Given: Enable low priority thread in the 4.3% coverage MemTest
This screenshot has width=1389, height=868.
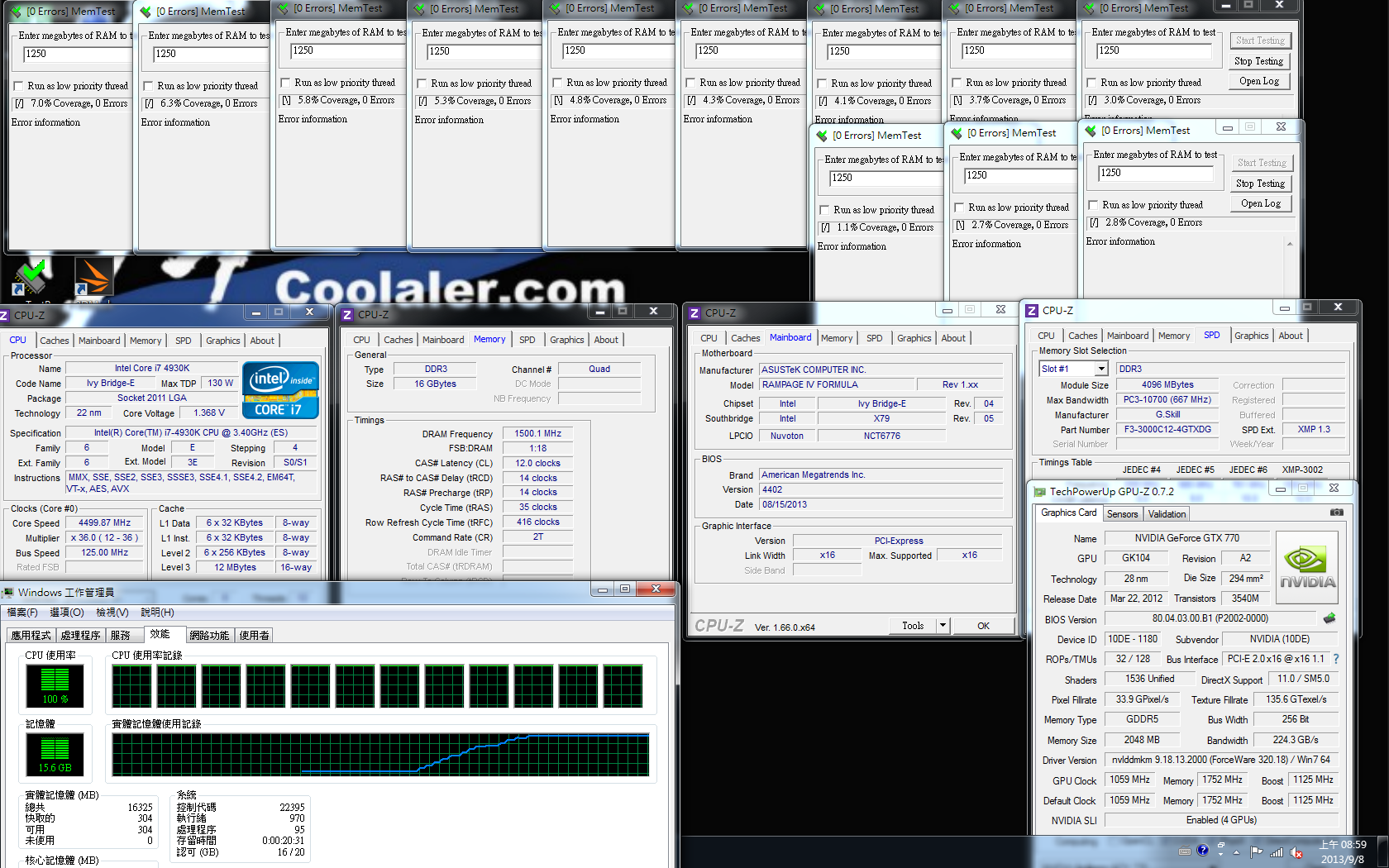Looking at the screenshot, I should [690, 83].
